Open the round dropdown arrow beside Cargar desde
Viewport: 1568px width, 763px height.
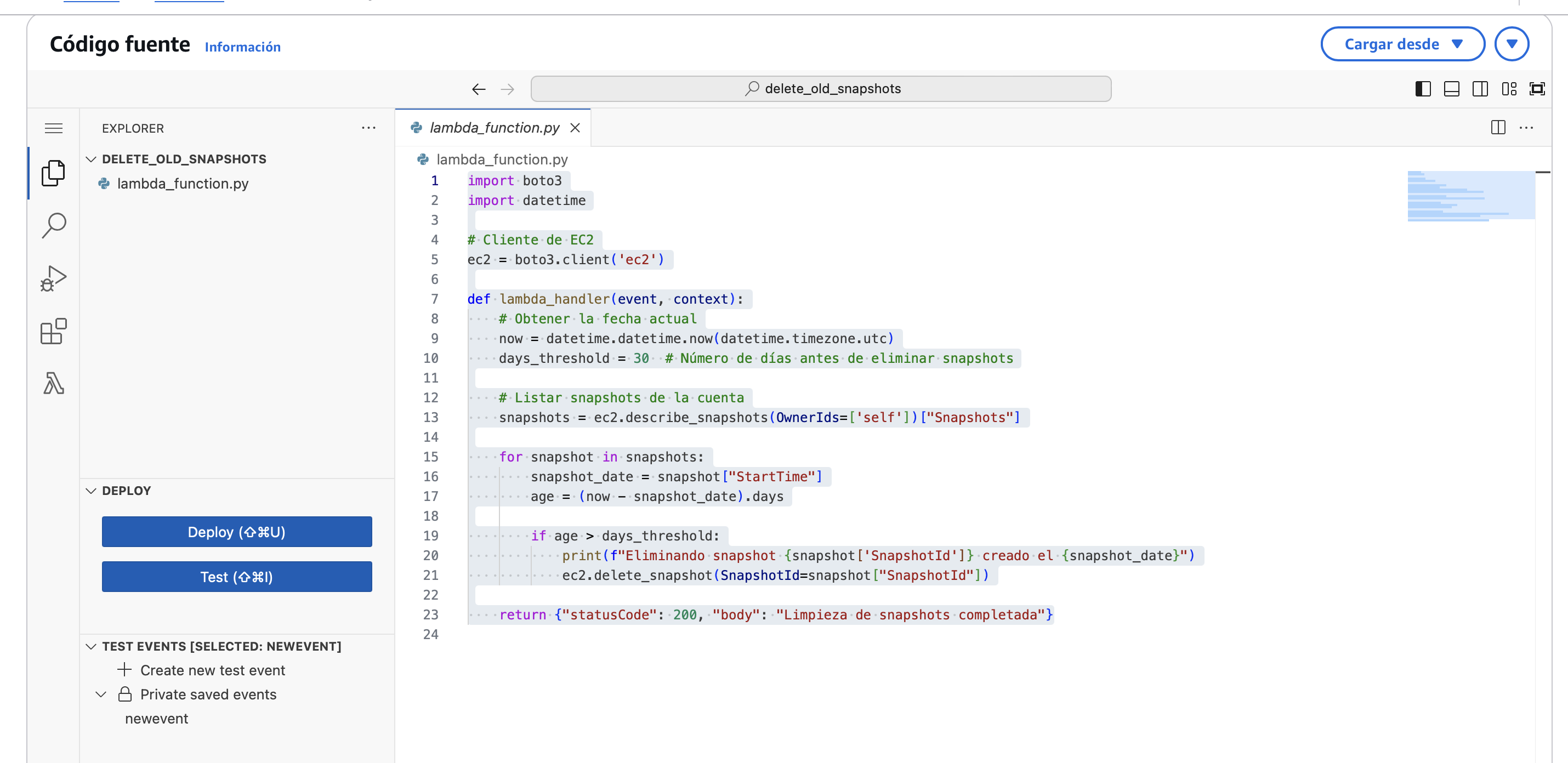coord(1512,44)
